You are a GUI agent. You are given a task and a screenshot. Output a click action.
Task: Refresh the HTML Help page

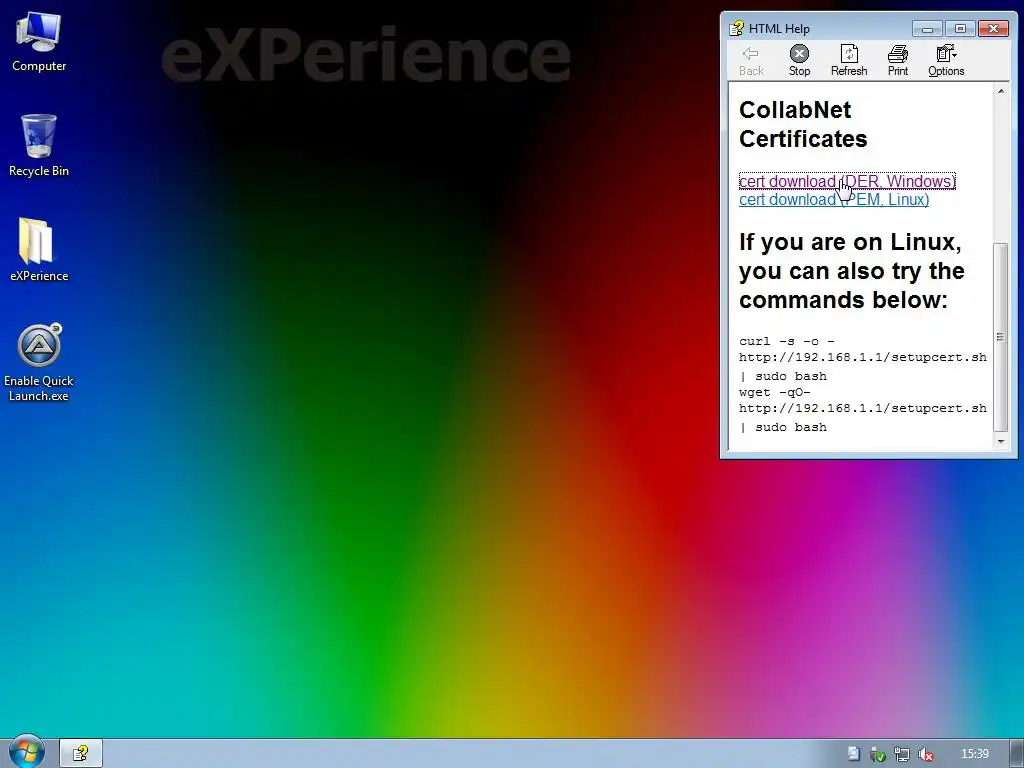tap(849, 61)
